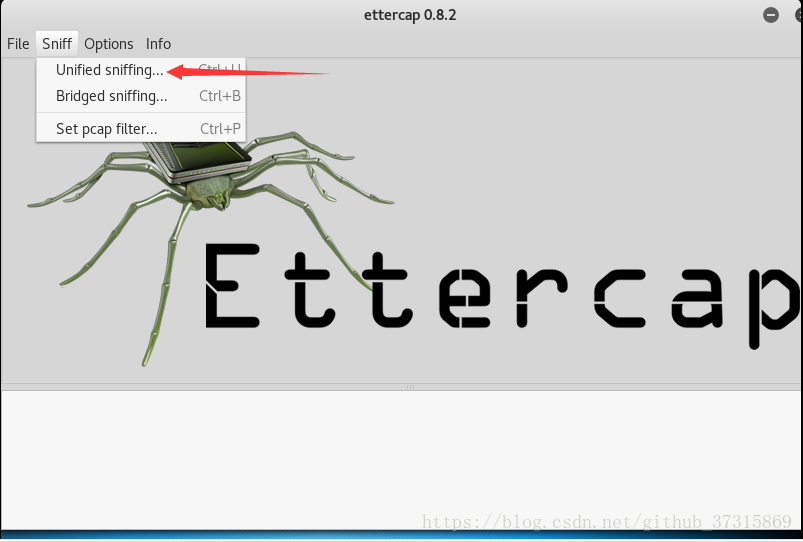Select Set pcap filter entry
803x542 pixels.
click(141, 129)
